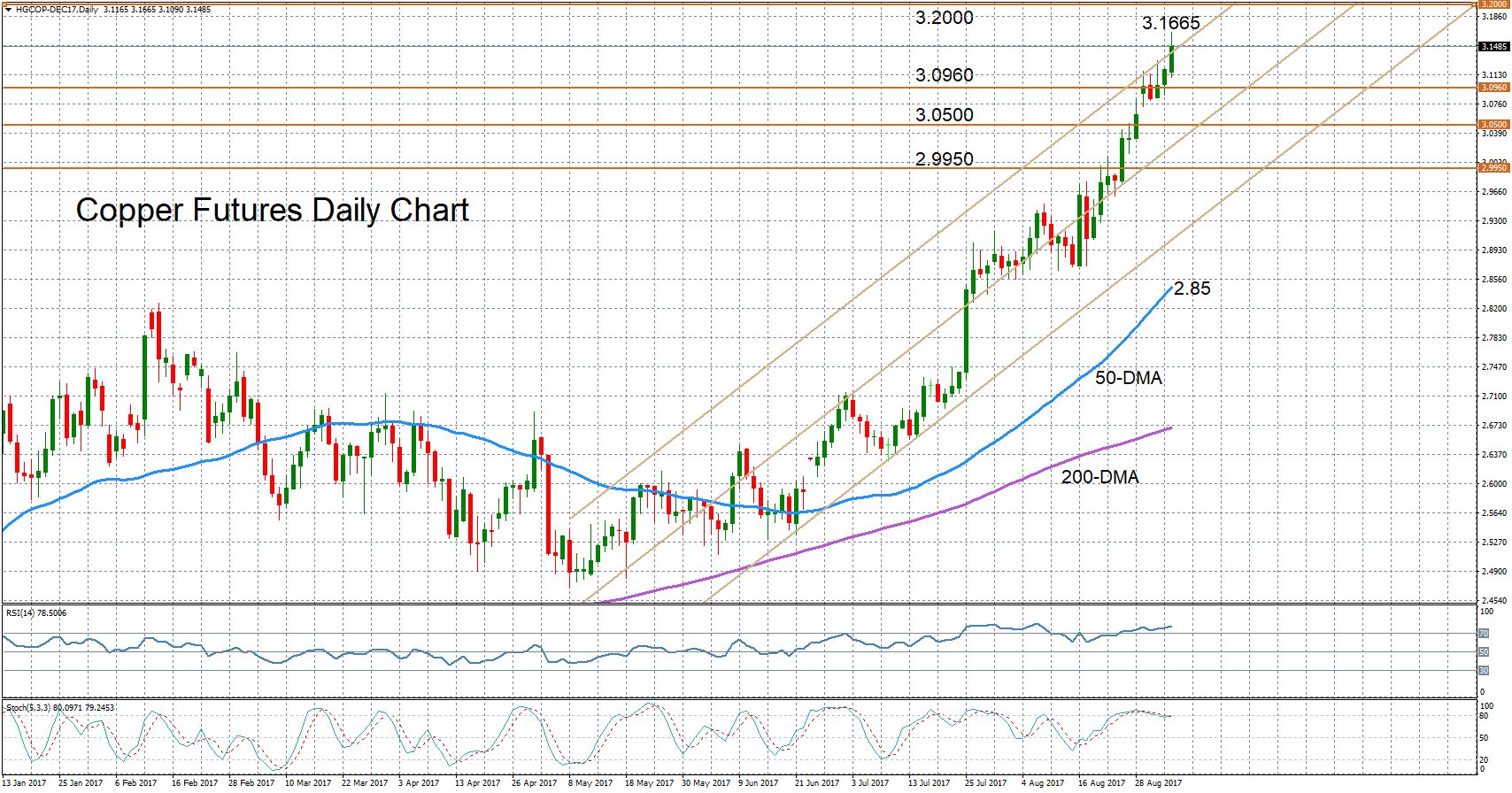Select the 3.0500 level annotation on the chart
Image resolution: width=1512 pixels, height=793 pixels.
944,115
